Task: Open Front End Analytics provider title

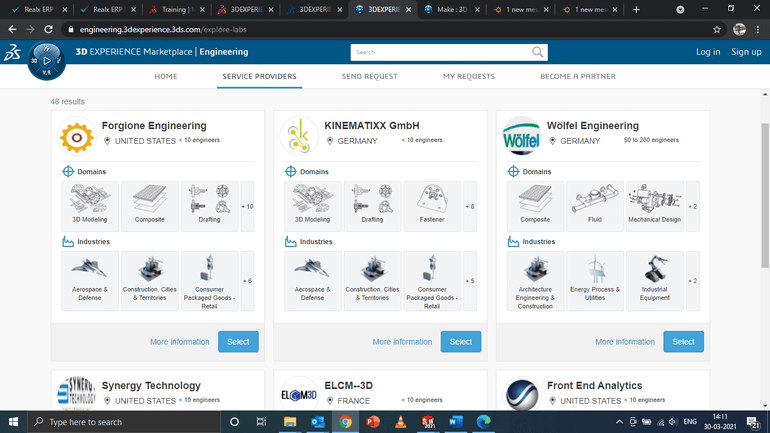Action: pos(595,386)
